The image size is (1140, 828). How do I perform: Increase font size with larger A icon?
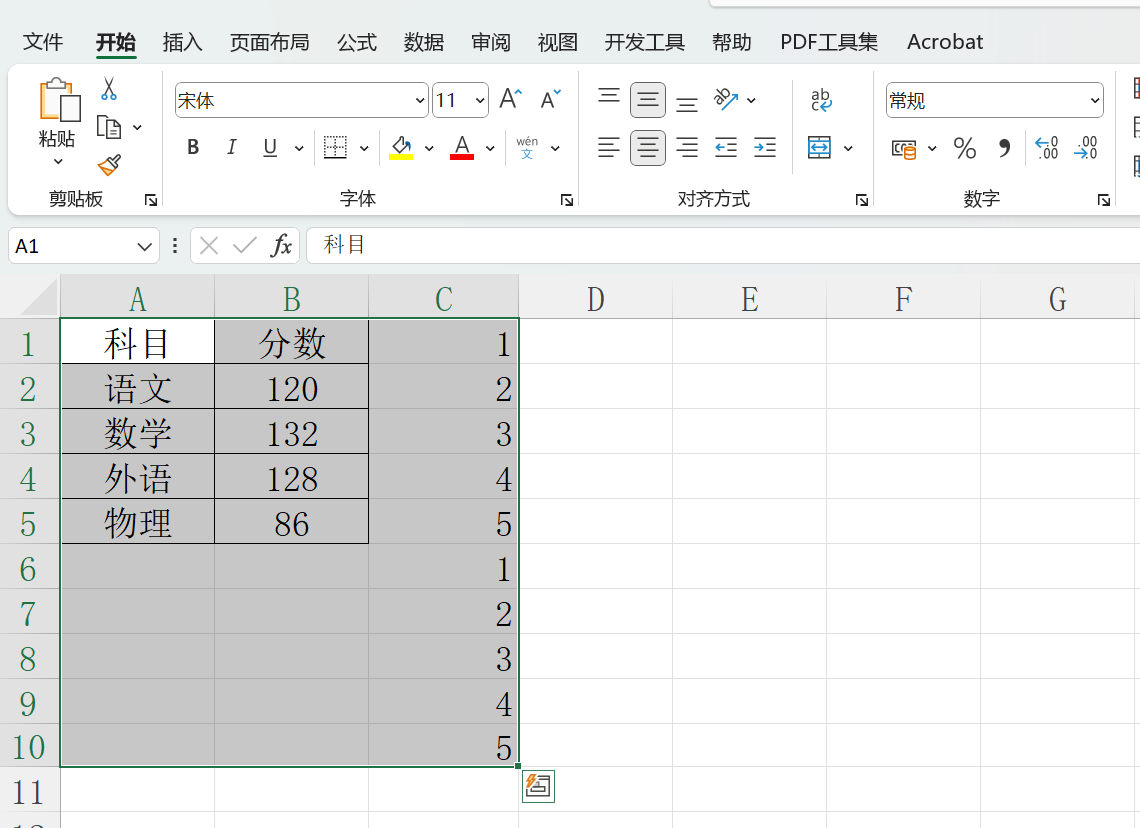click(510, 99)
